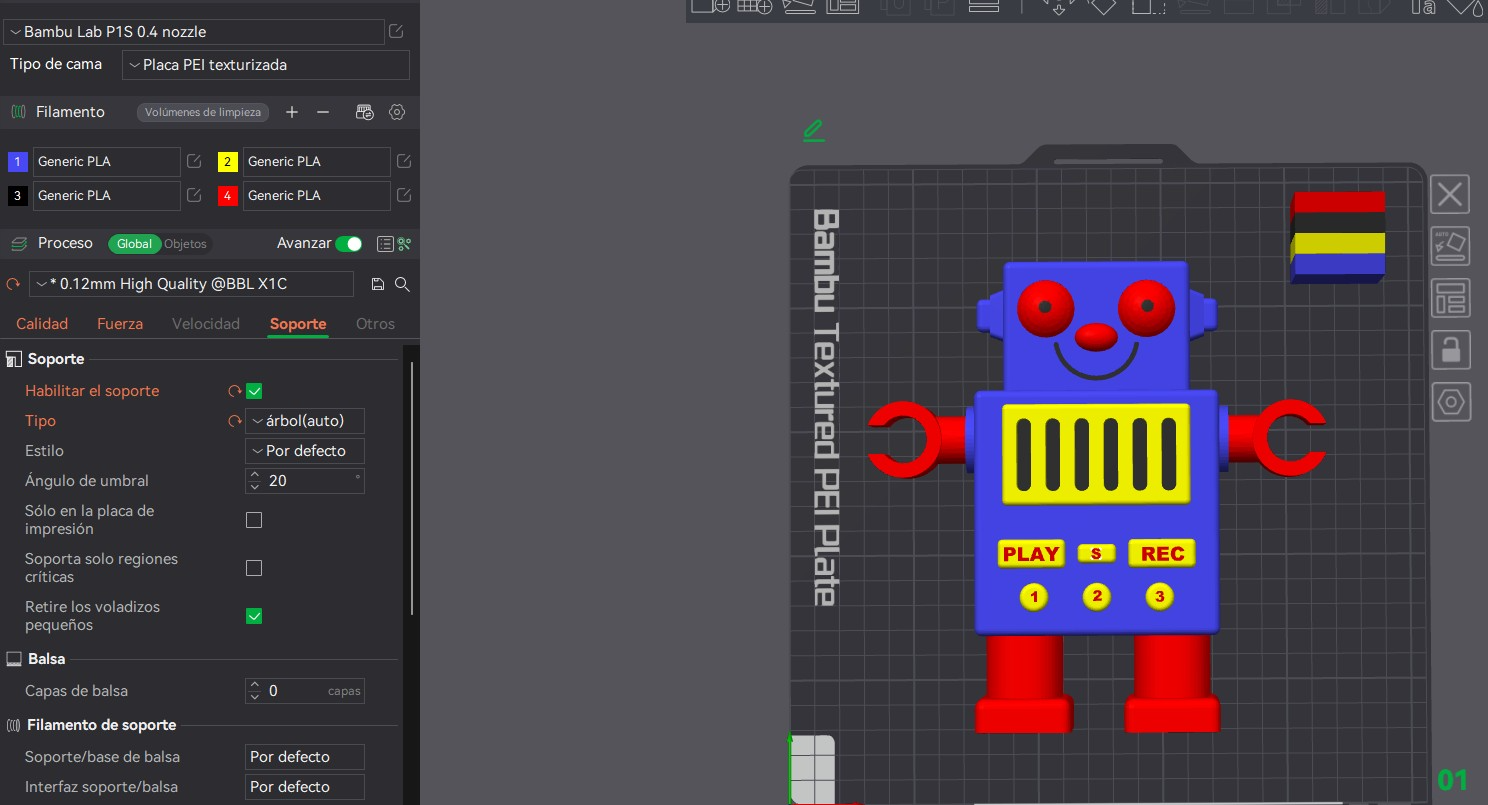Click the Ángulo de umbral value field
The image size is (1488, 805).
[x=305, y=481]
